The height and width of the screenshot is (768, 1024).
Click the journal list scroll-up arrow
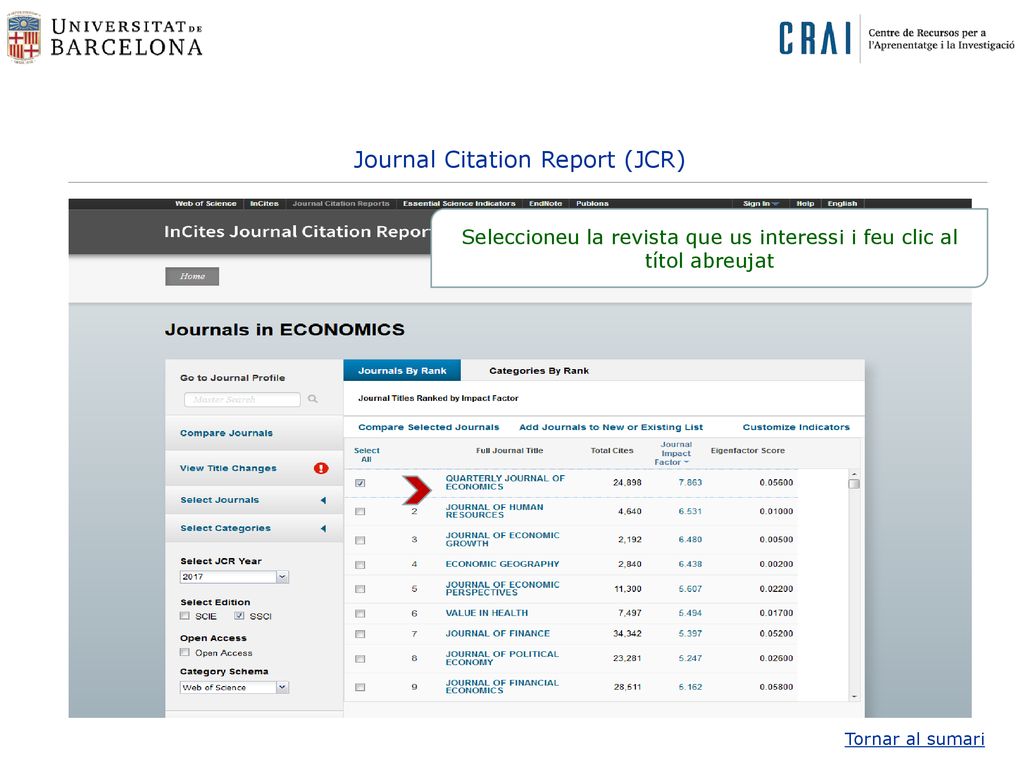(854, 473)
